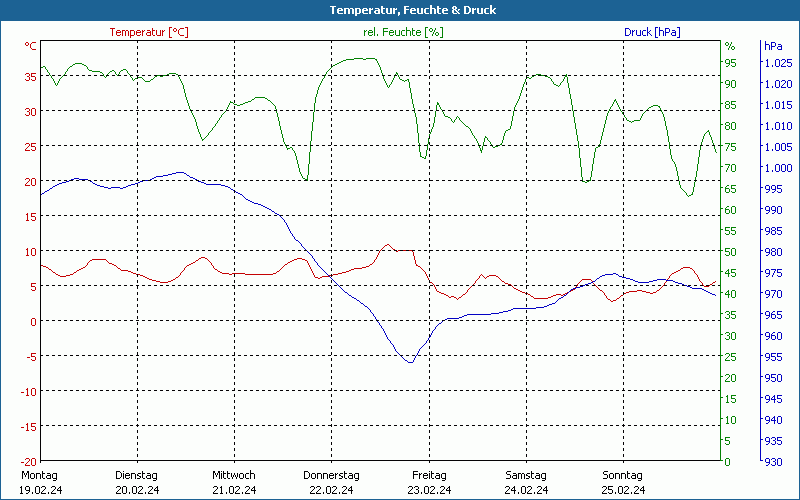
Task: Click the green humidity value "40"
Action: (x=731, y=294)
